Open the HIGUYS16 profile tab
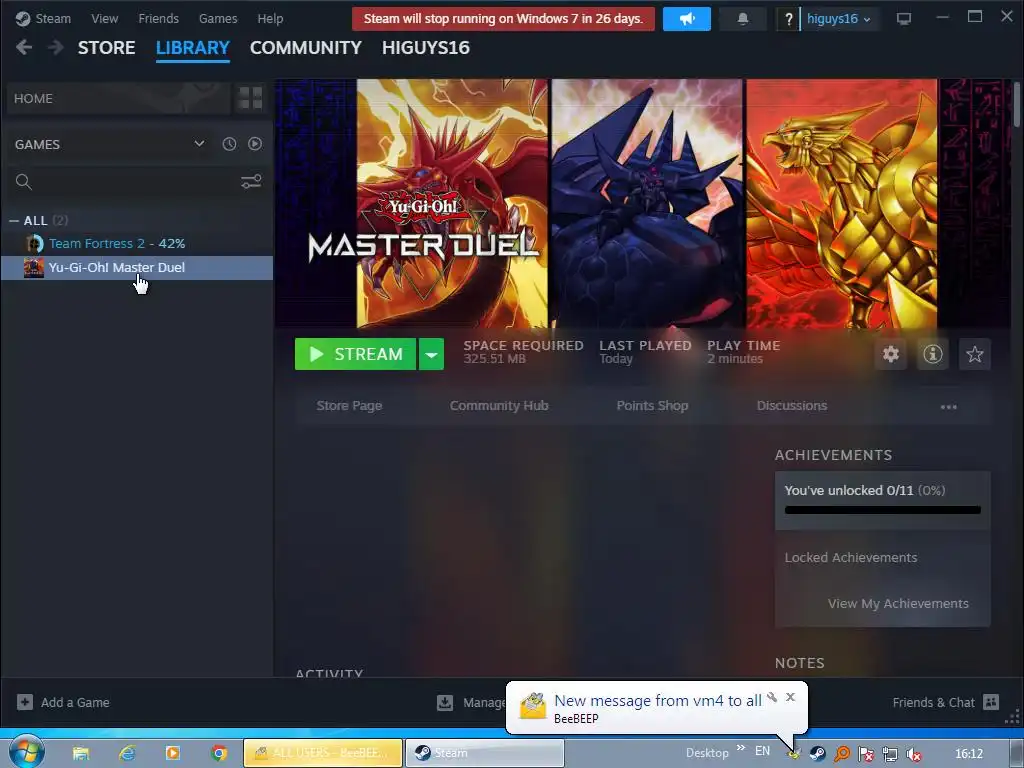1024x768 pixels. pyautogui.click(x=426, y=48)
